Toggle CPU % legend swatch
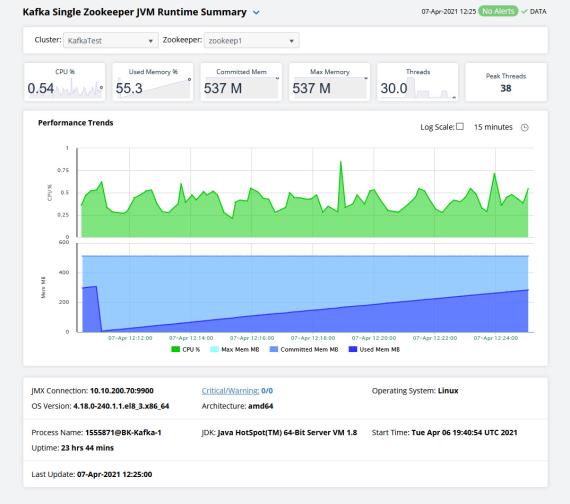 pyautogui.click(x=176, y=349)
